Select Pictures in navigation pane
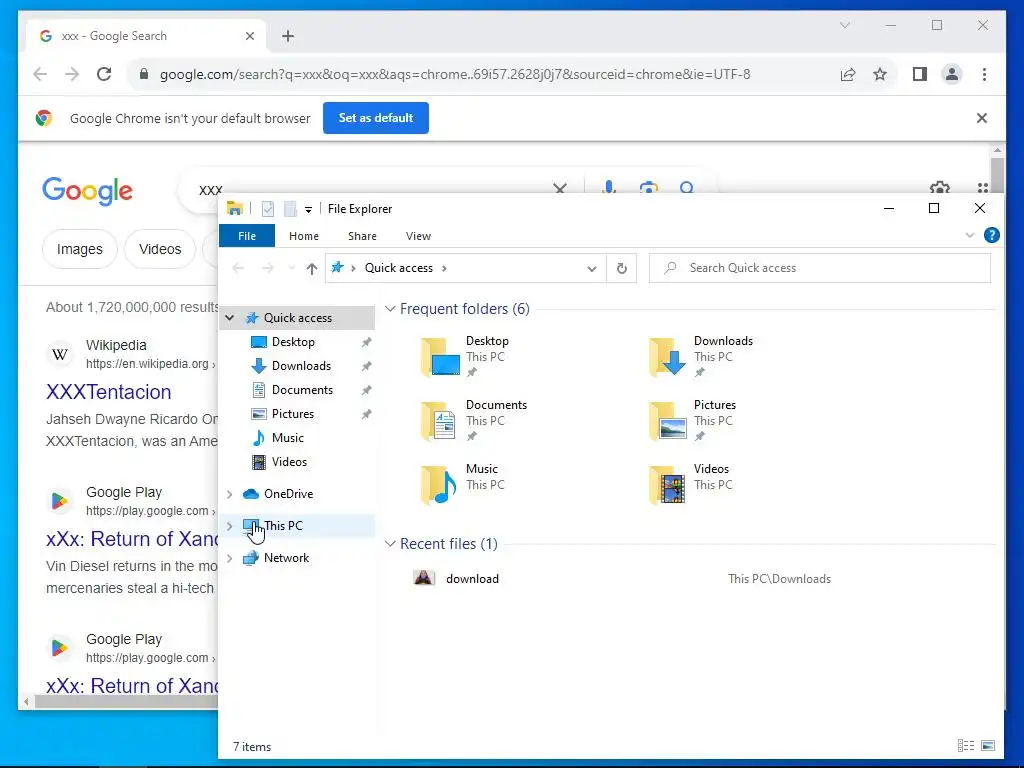The width and height of the screenshot is (1024, 768). pyautogui.click(x=293, y=414)
